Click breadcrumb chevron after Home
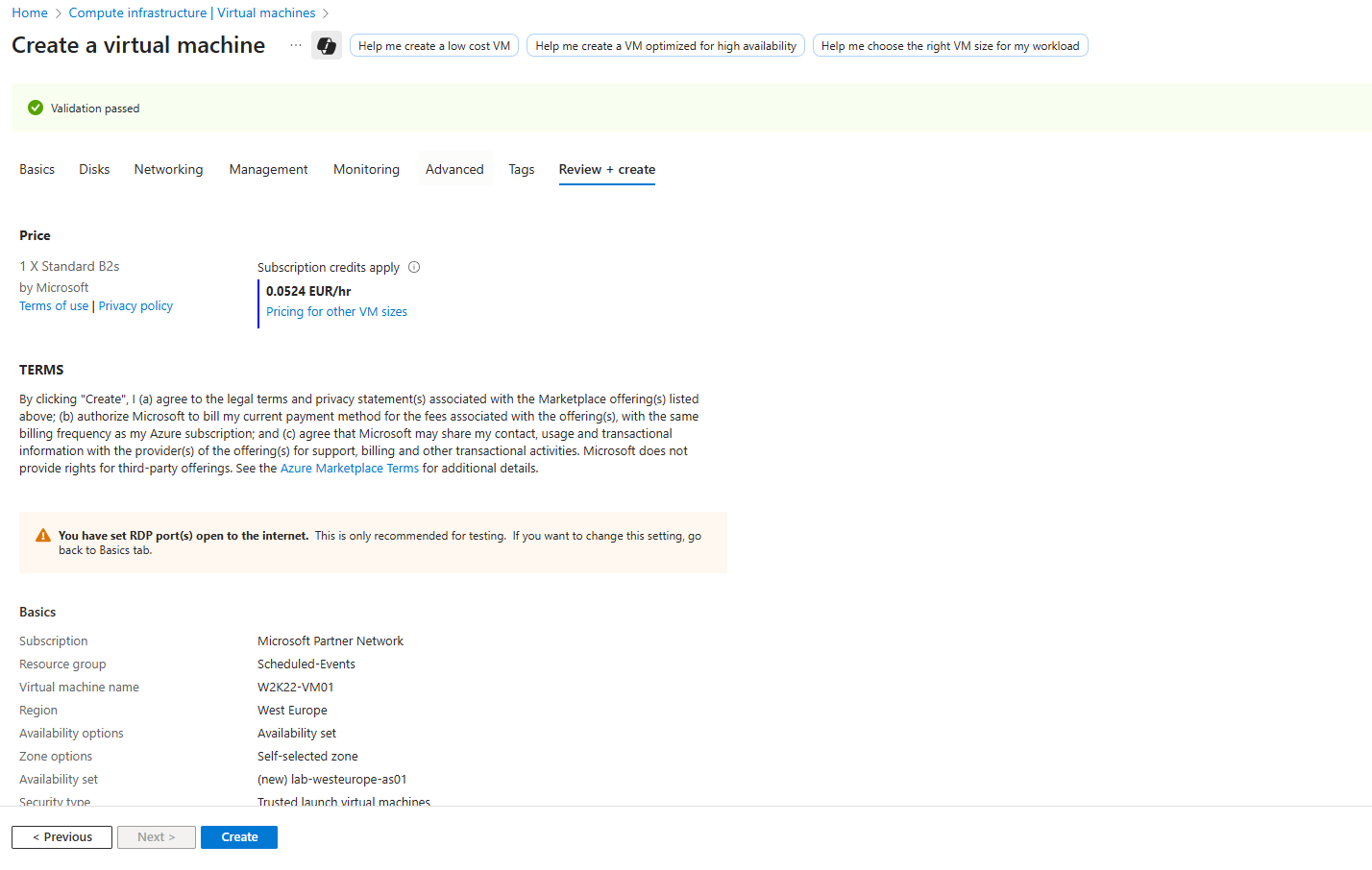 (59, 13)
